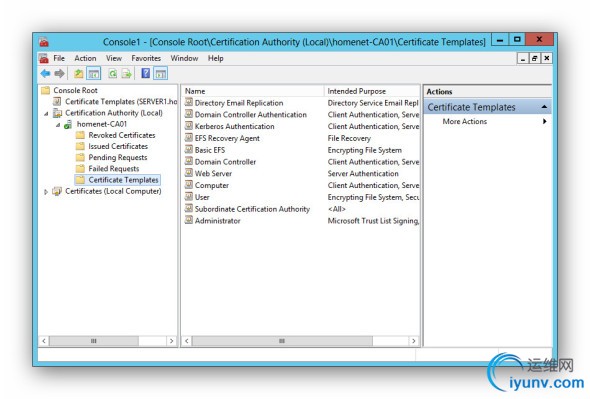
Task: Click the tree pane scroll left arrow
Action: (x=44, y=341)
